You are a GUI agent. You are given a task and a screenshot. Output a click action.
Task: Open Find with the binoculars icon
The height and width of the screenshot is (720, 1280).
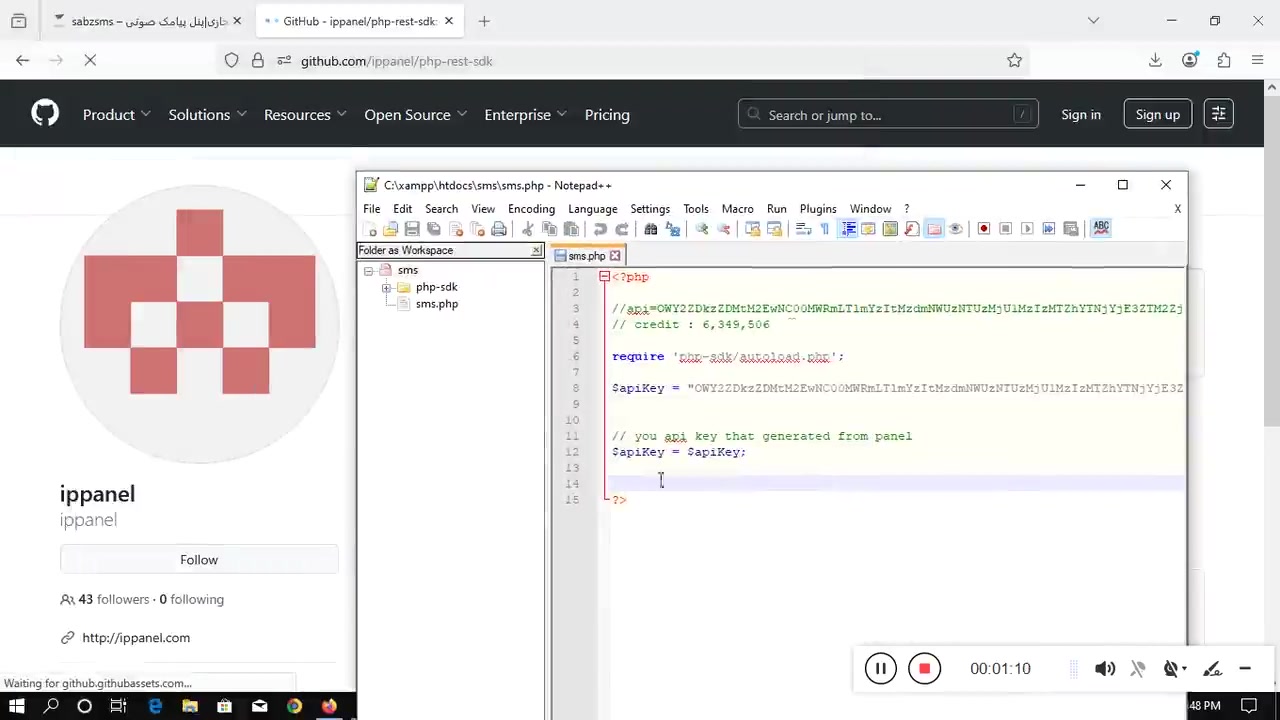coord(651,229)
